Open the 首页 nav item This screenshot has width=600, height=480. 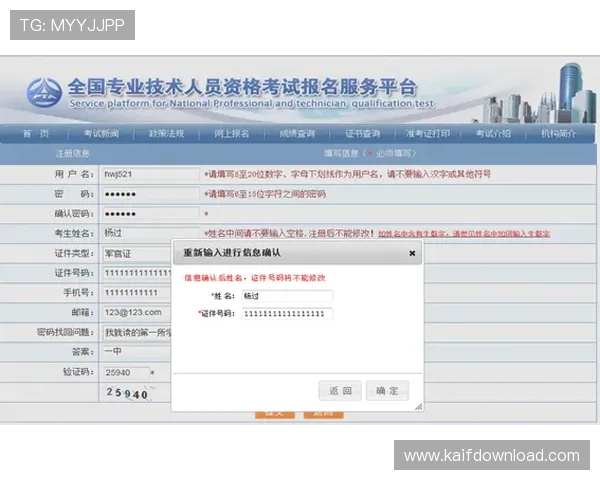(36, 134)
